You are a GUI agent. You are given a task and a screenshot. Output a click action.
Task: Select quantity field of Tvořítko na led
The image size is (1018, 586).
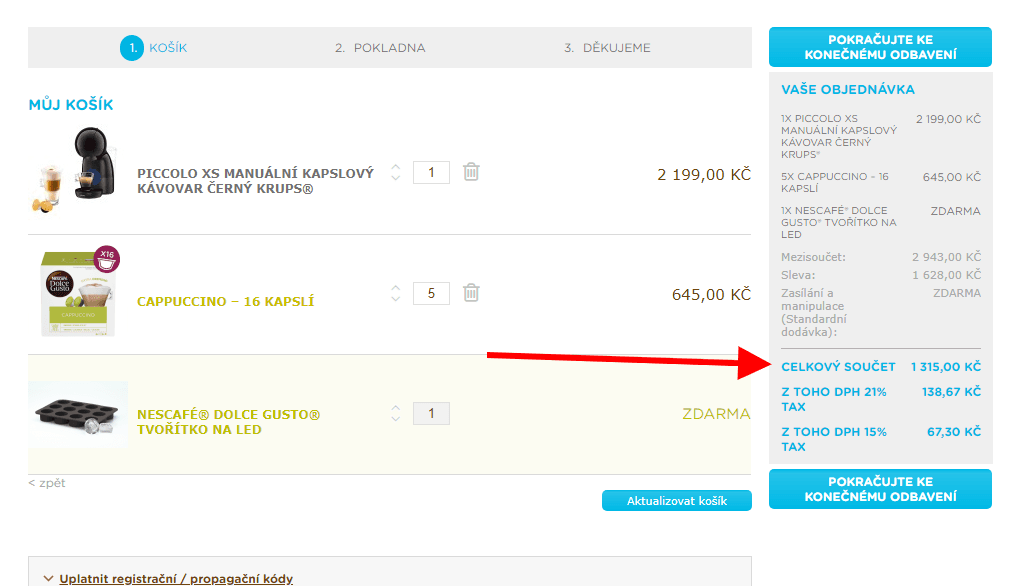click(431, 413)
